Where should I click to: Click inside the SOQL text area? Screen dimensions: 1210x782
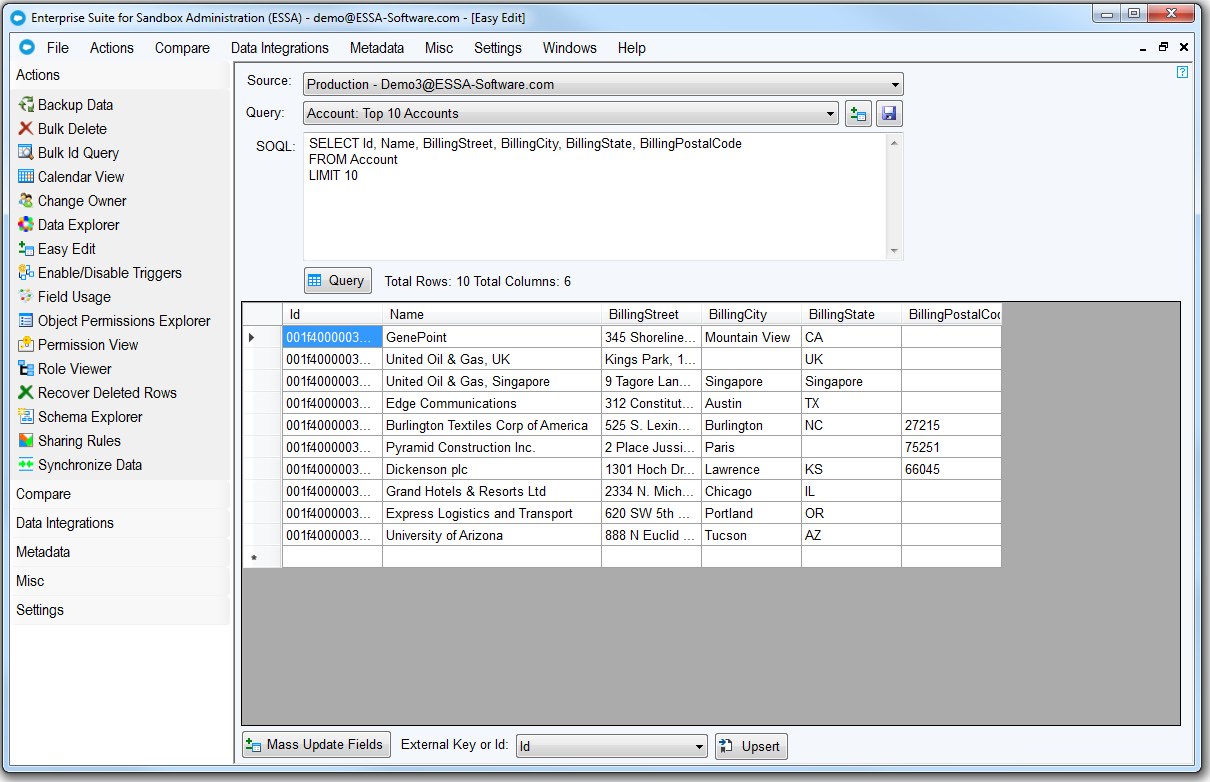595,196
